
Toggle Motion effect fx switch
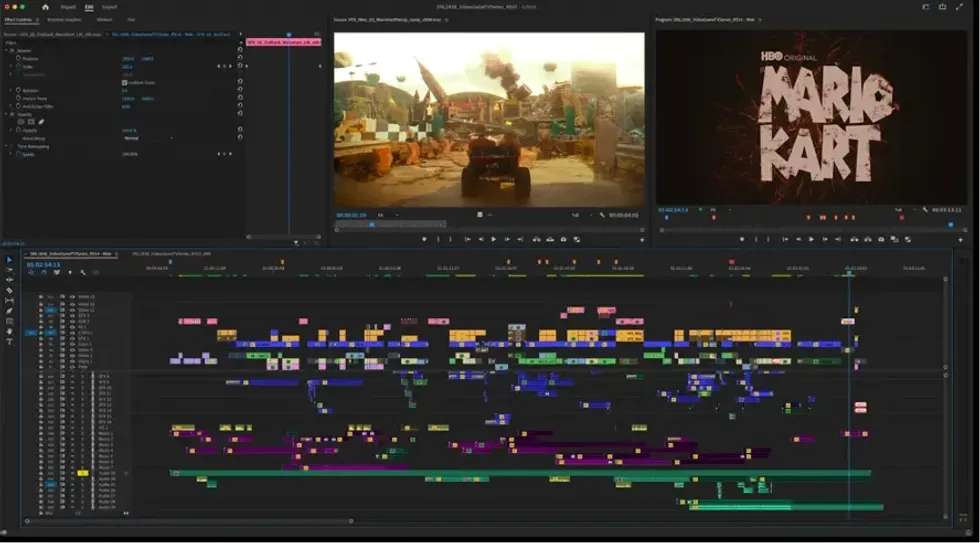12,51
